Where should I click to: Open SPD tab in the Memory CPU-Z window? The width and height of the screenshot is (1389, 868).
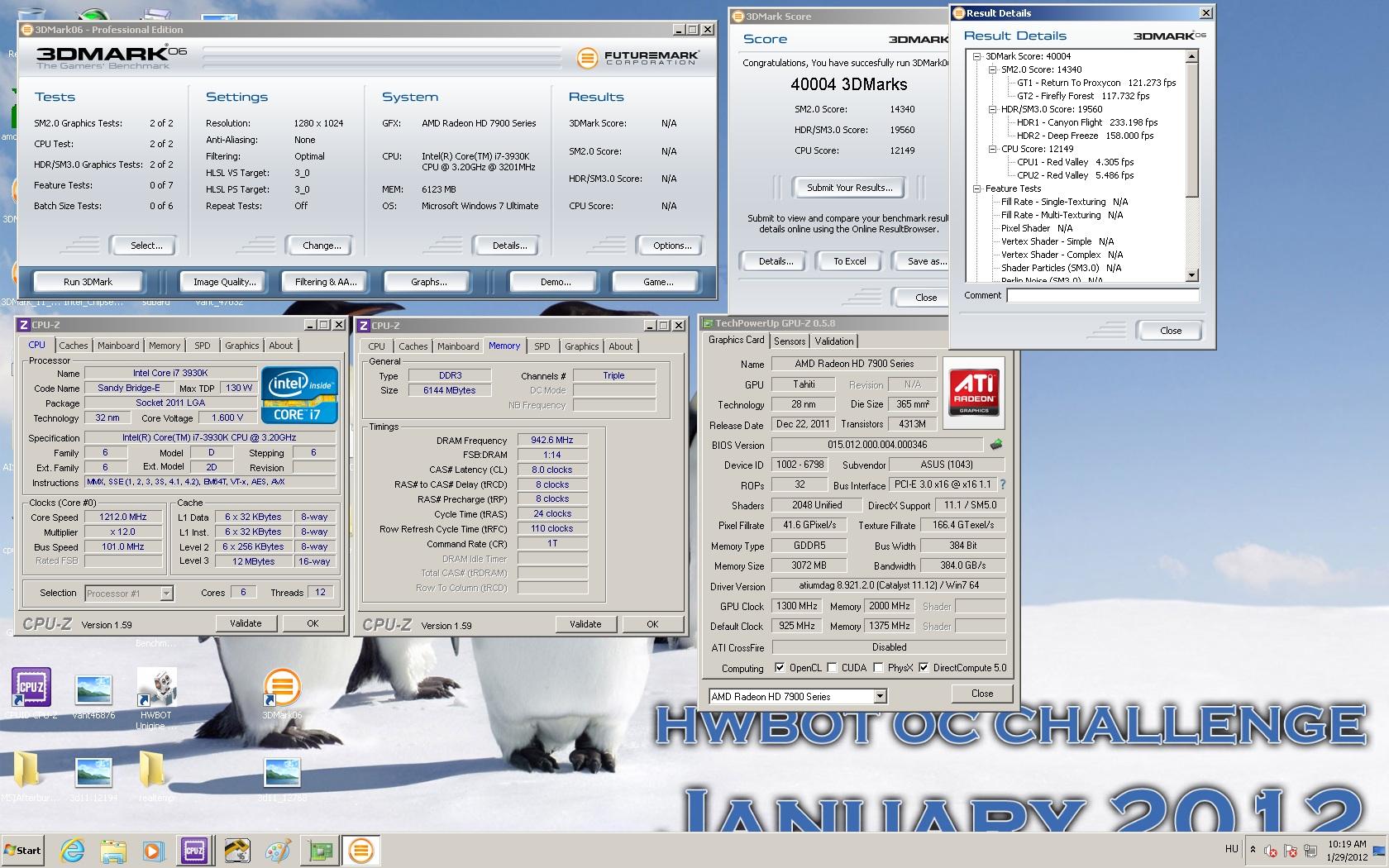tap(542, 346)
